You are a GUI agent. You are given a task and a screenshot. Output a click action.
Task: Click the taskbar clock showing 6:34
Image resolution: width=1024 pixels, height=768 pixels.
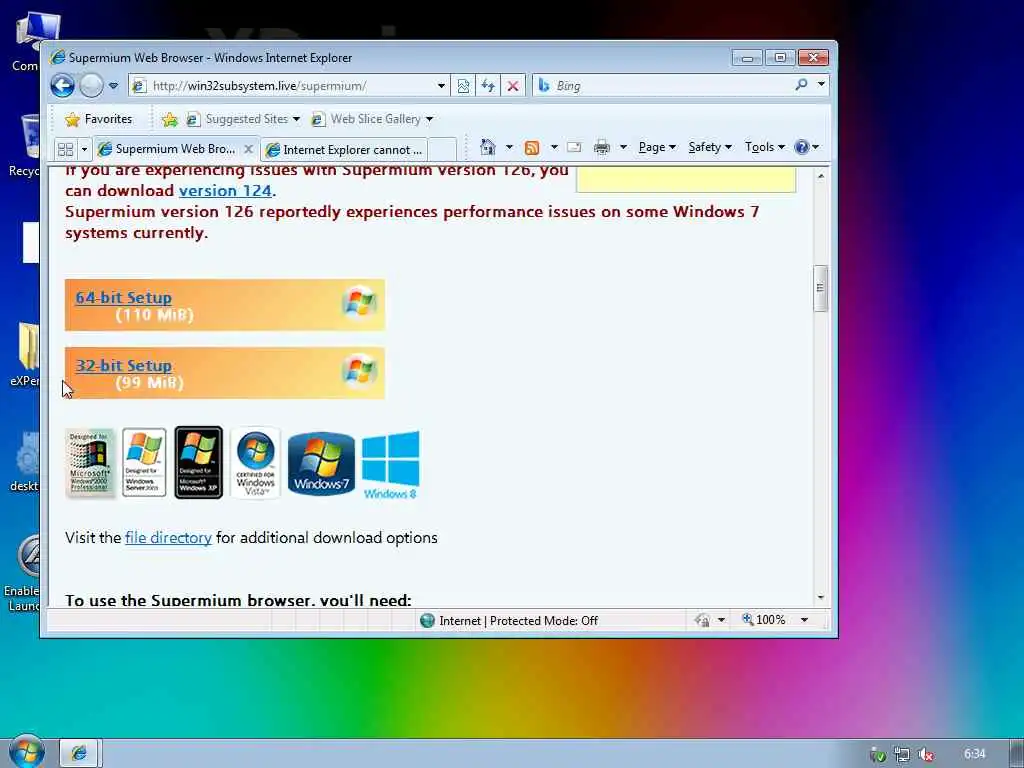975,754
